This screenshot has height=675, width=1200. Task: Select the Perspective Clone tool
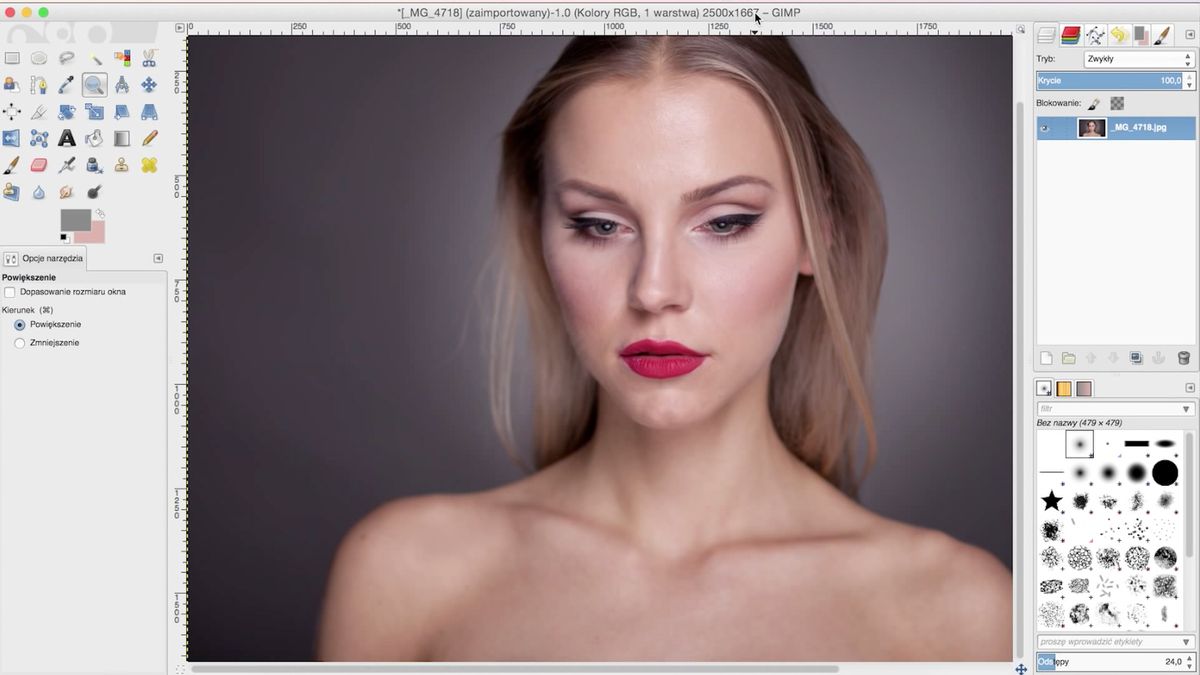[12, 191]
